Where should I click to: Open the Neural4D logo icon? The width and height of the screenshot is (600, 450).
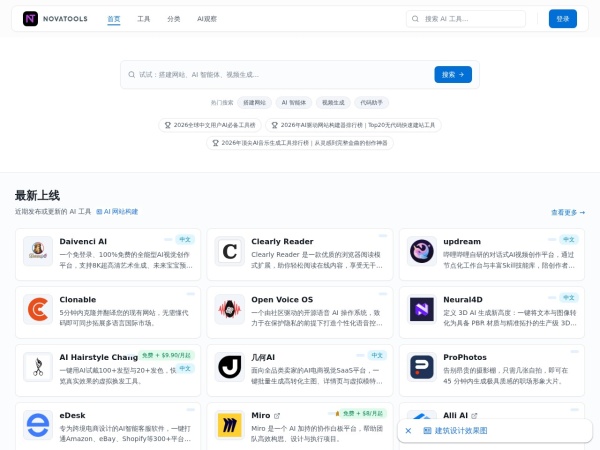[x=422, y=309]
